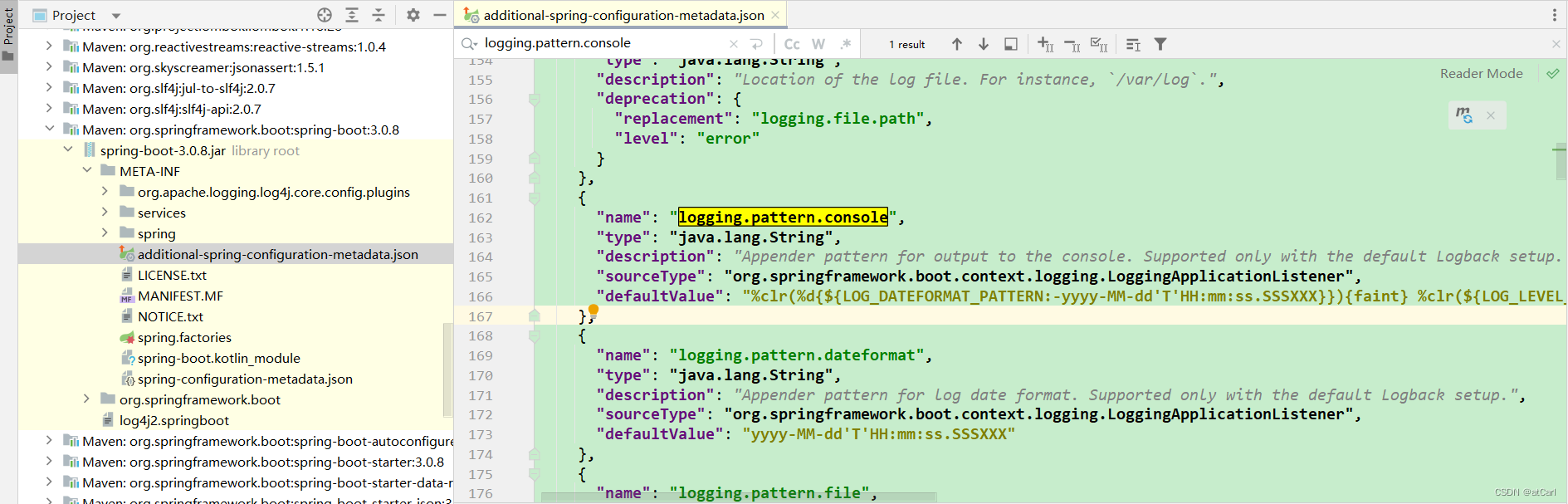The height and width of the screenshot is (504, 1568).
Task: Expand Maven jsonassert:1.5.1 library
Action: tap(49, 67)
